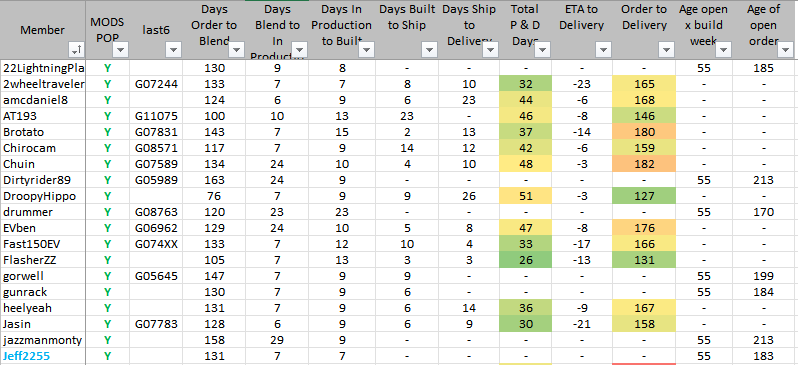Open Age open x build week filter
This screenshot has height=365, width=798.
pyautogui.click(x=723, y=50)
